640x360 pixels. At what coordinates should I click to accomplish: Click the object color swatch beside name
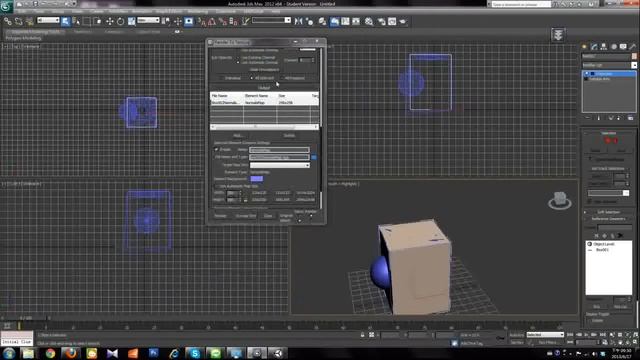click(x=634, y=56)
